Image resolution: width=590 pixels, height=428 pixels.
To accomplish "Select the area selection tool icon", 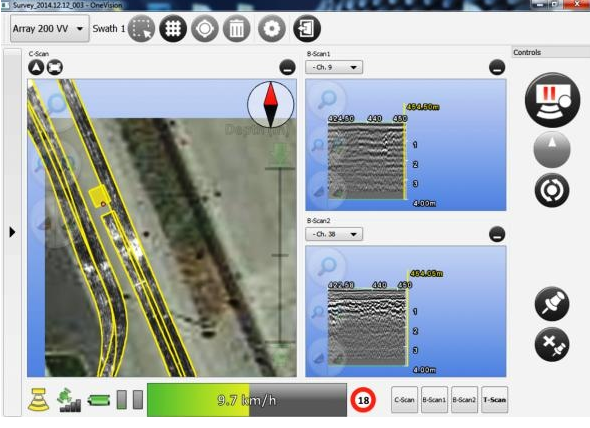I will coord(141,29).
